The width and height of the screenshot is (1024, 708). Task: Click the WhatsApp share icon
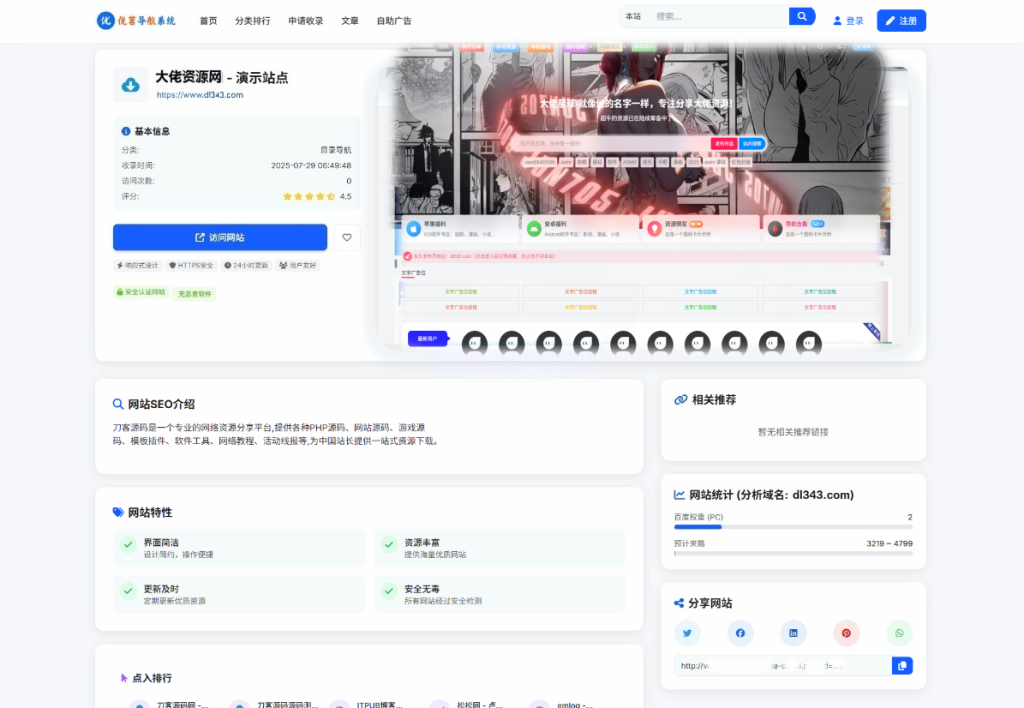click(x=899, y=632)
